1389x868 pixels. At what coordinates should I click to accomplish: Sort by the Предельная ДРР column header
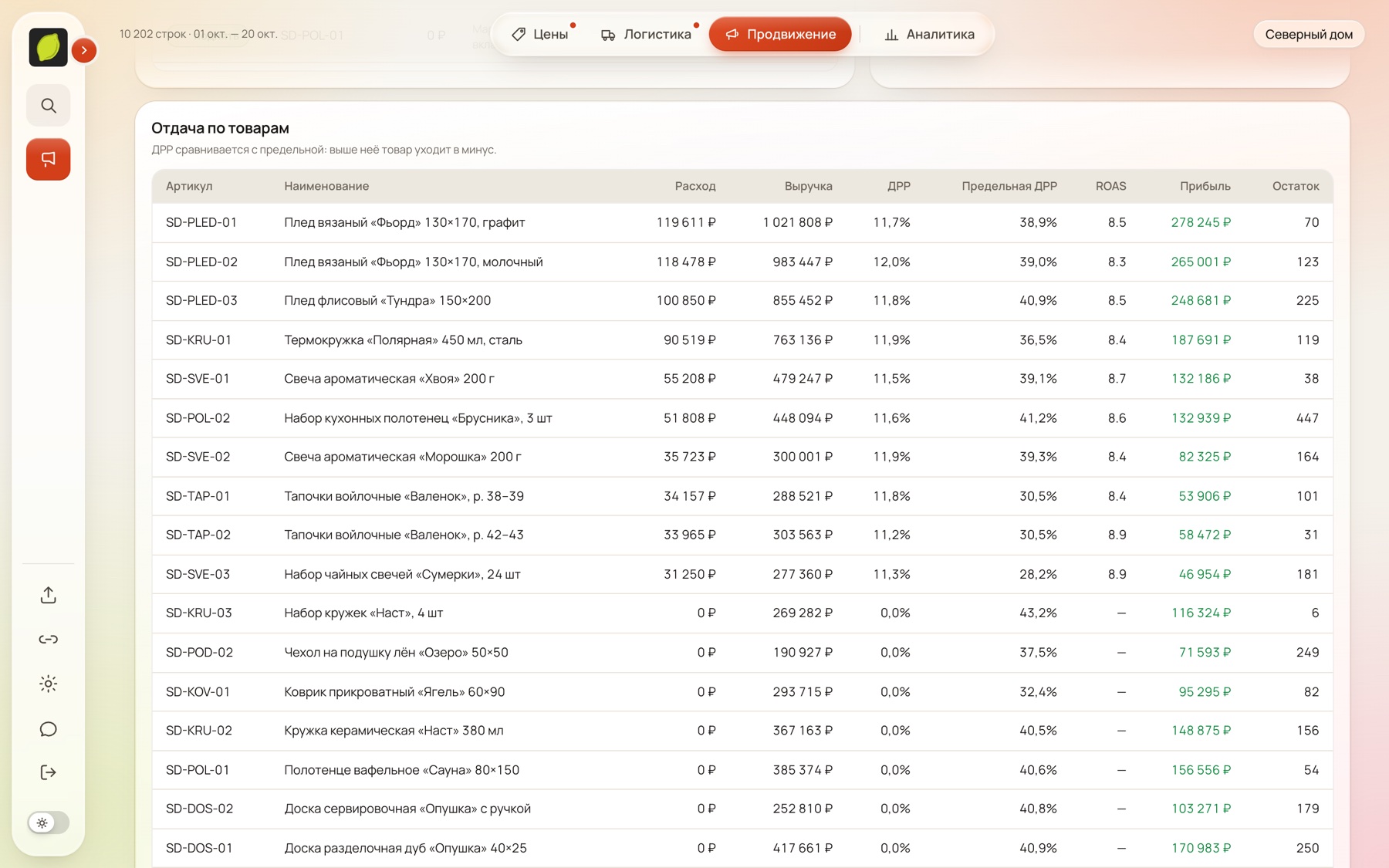pos(1009,186)
